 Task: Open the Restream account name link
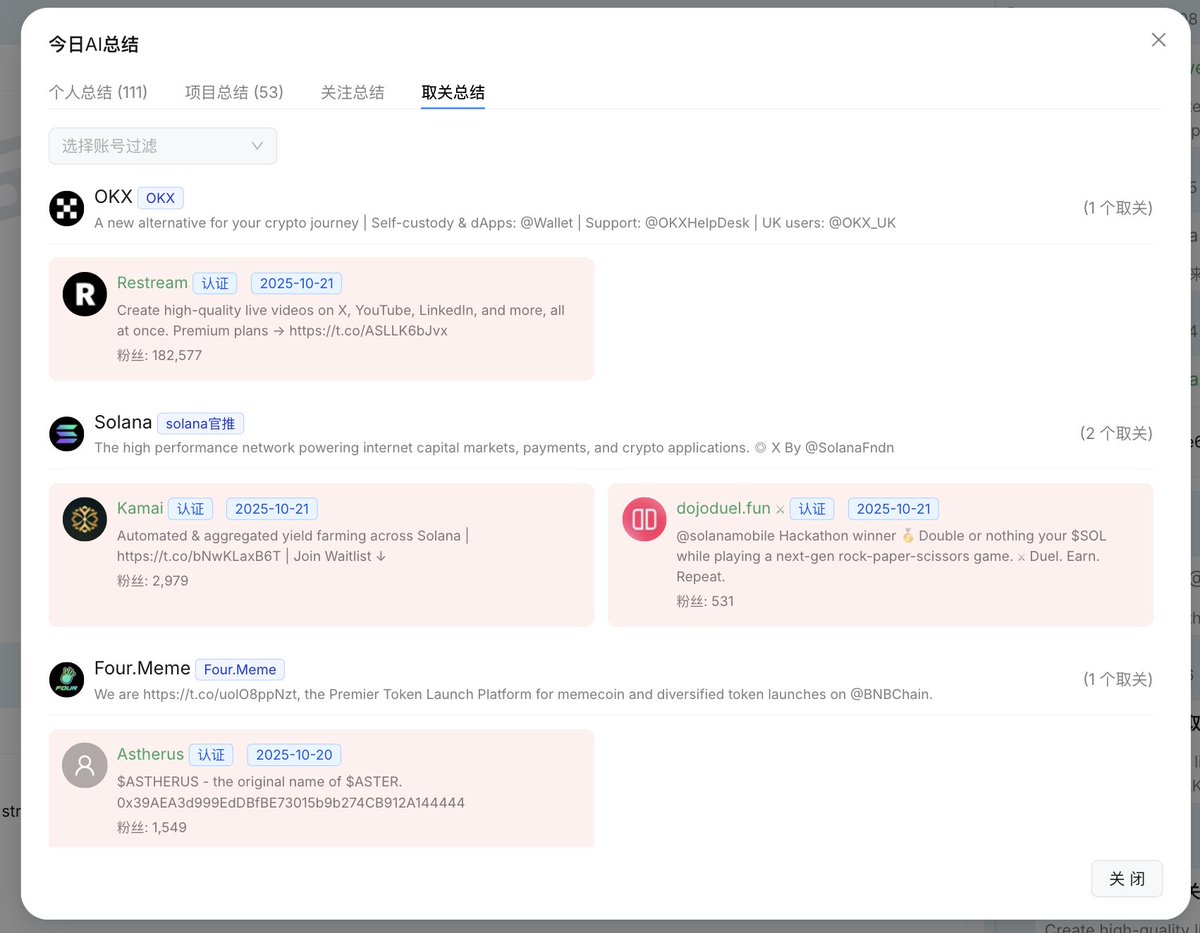(152, 283)
